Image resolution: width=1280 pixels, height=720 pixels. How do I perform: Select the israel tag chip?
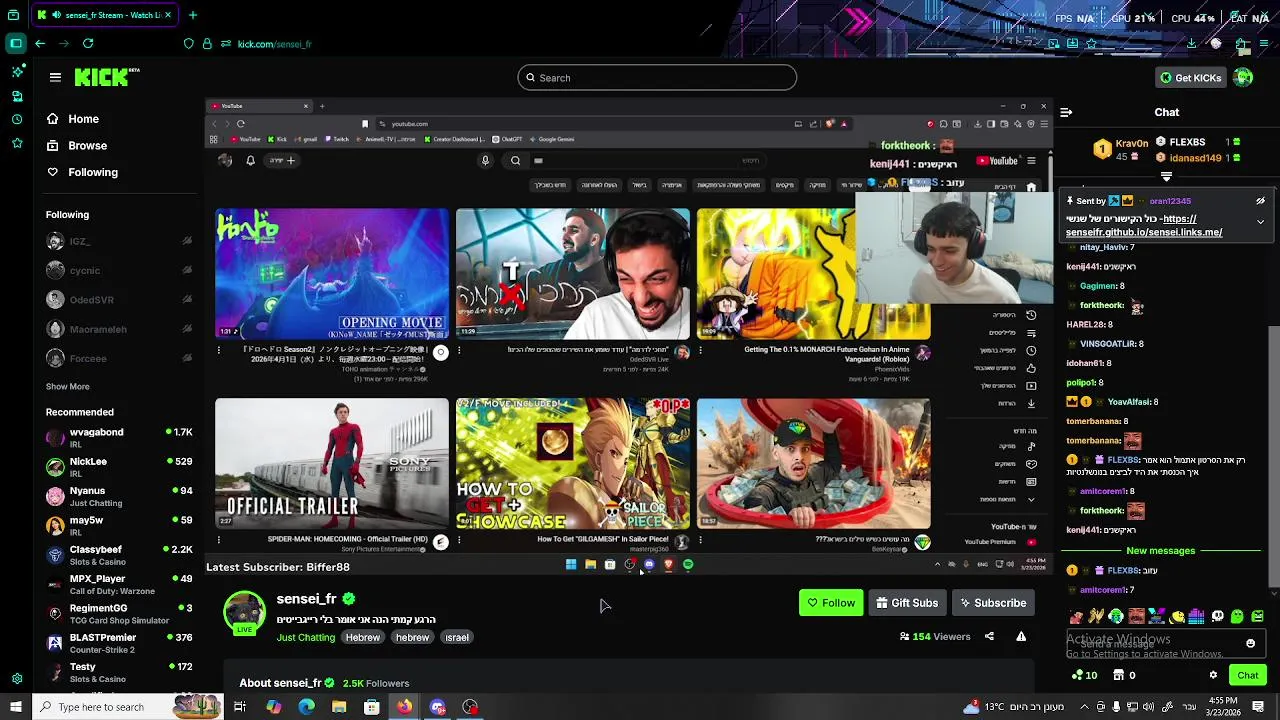tap(457, 638)
